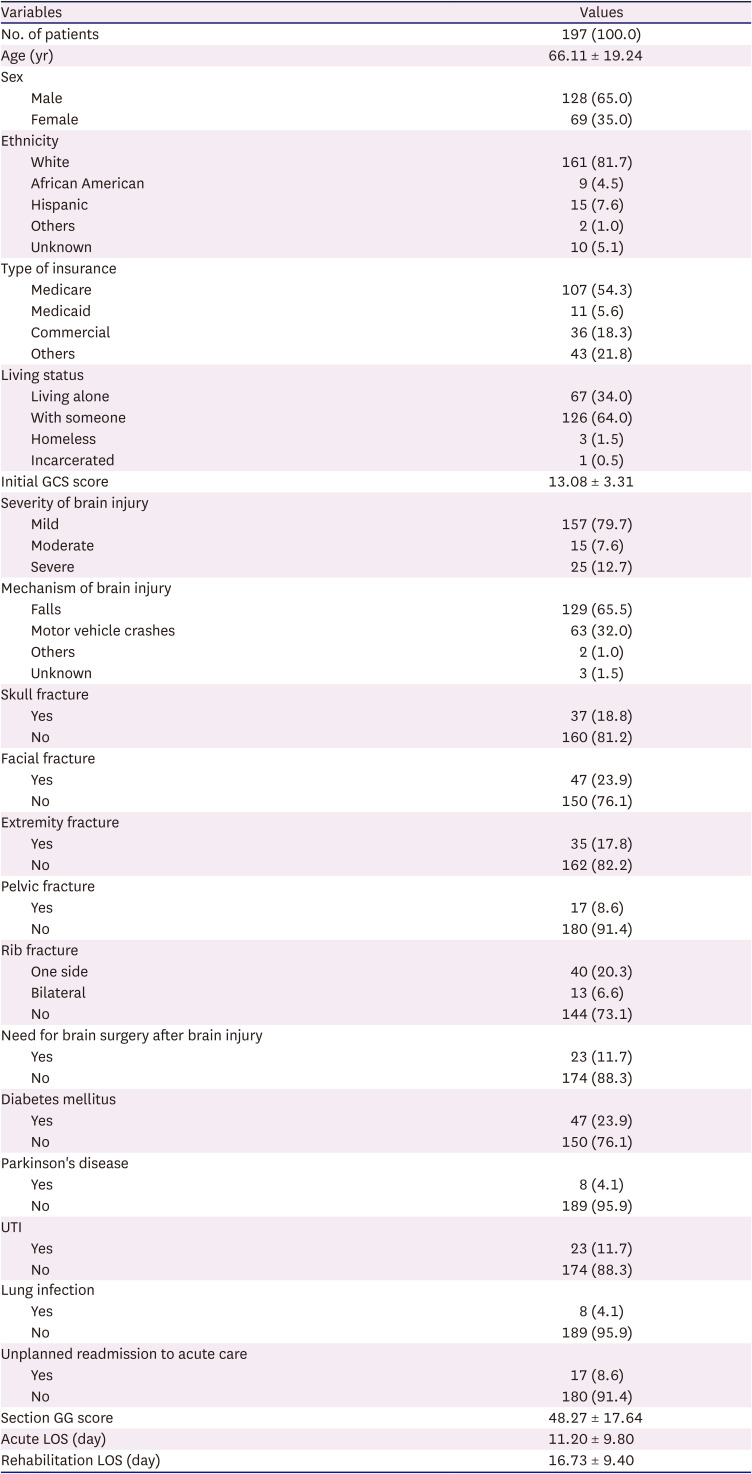Click the "Parkinson's disease" heading
Image resolution: width=752 pixels, height=1474 pixels.
65,1163
